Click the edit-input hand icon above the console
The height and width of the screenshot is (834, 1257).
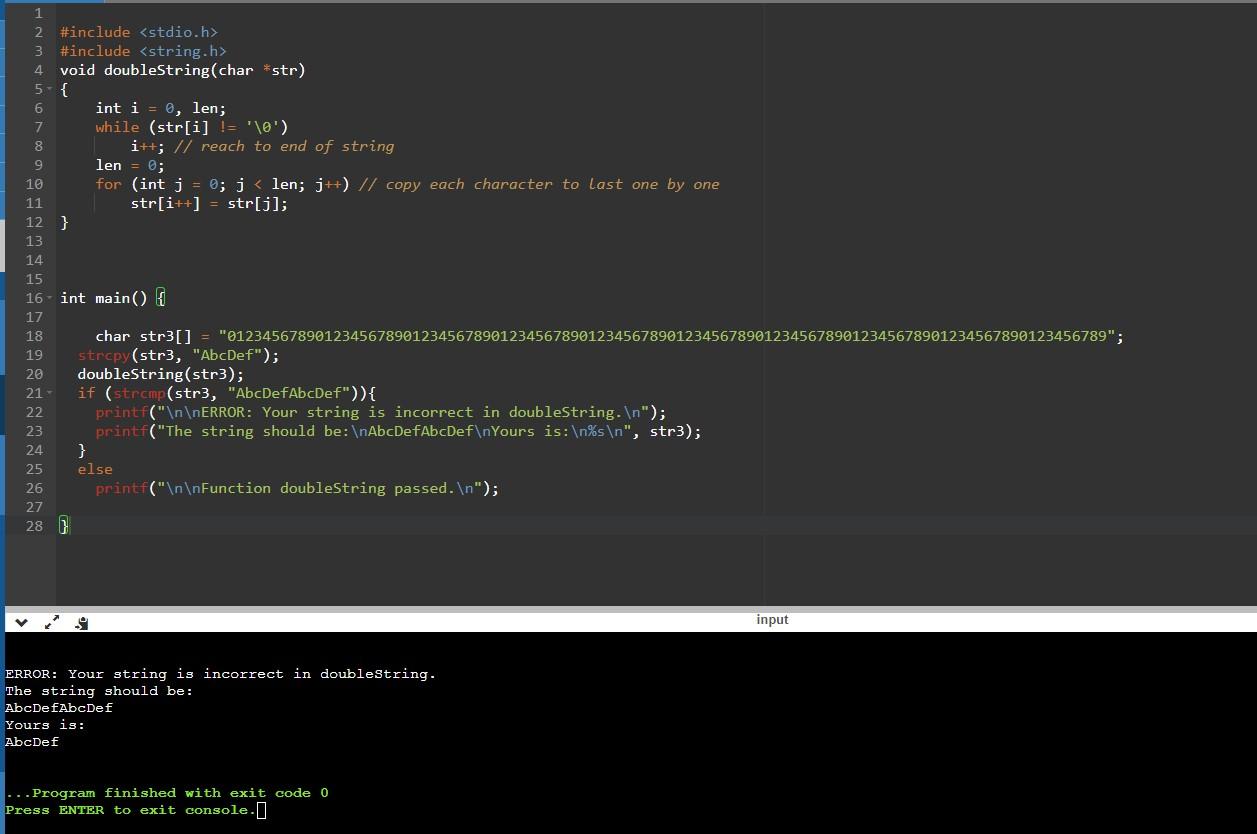[81, 621]
